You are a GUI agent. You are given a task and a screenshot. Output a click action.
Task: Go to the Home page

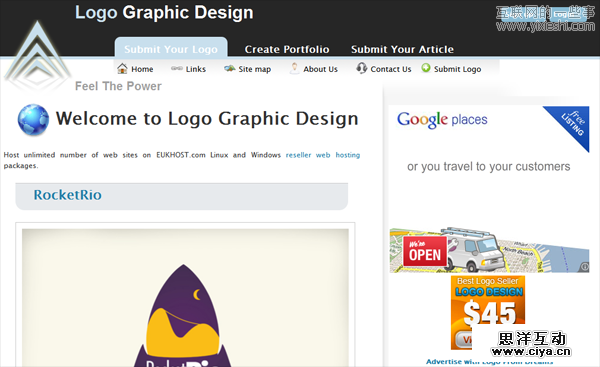[142, 69]
